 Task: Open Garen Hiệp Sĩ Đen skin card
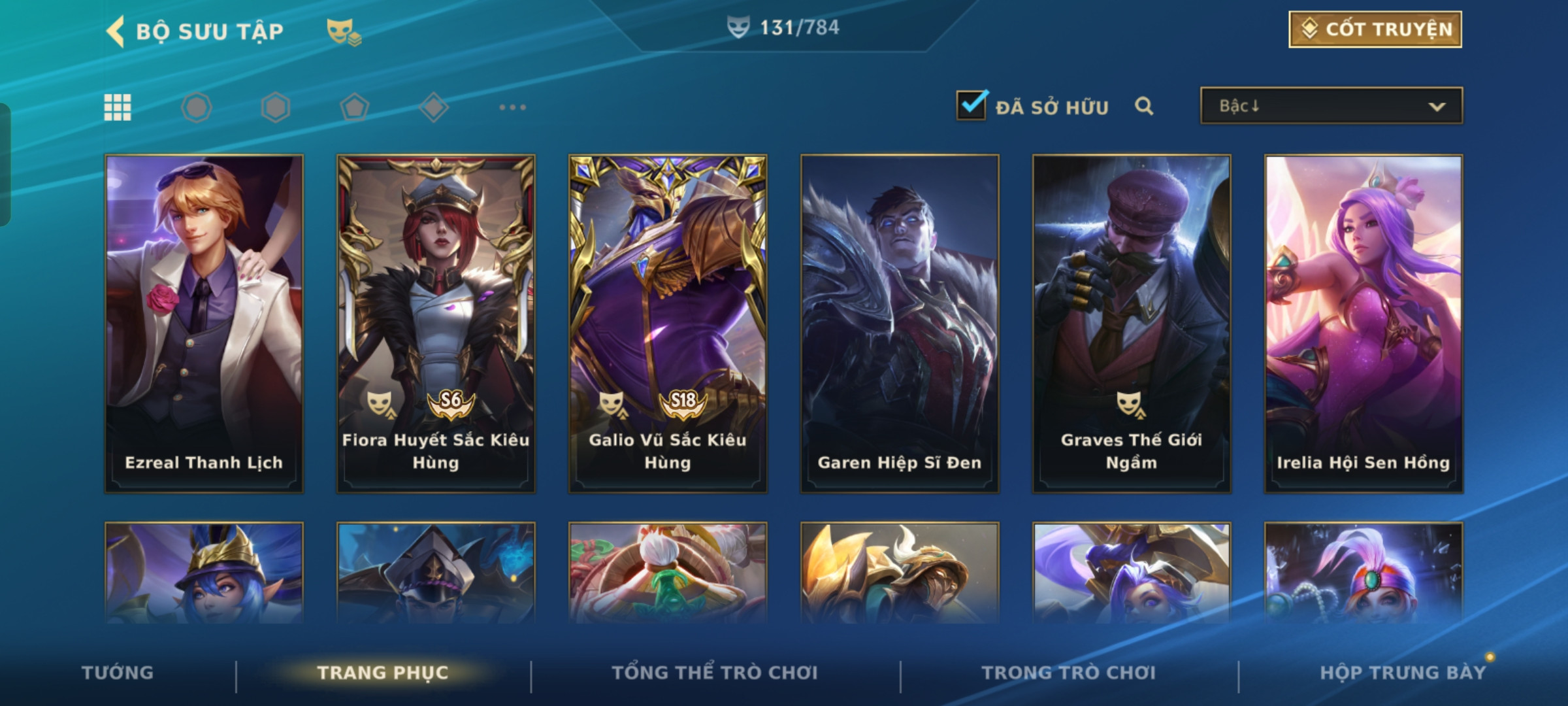tap(900, 324)
